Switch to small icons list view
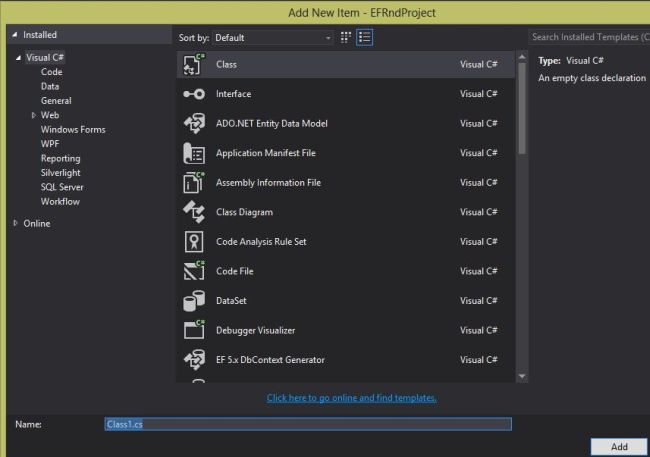Screen dimensions: 650x457 (364, 37)
